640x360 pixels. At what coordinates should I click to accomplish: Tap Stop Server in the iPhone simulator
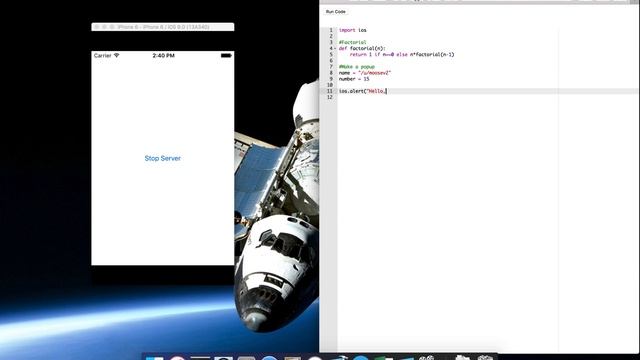pyautogui.click(x=162, y=158)
